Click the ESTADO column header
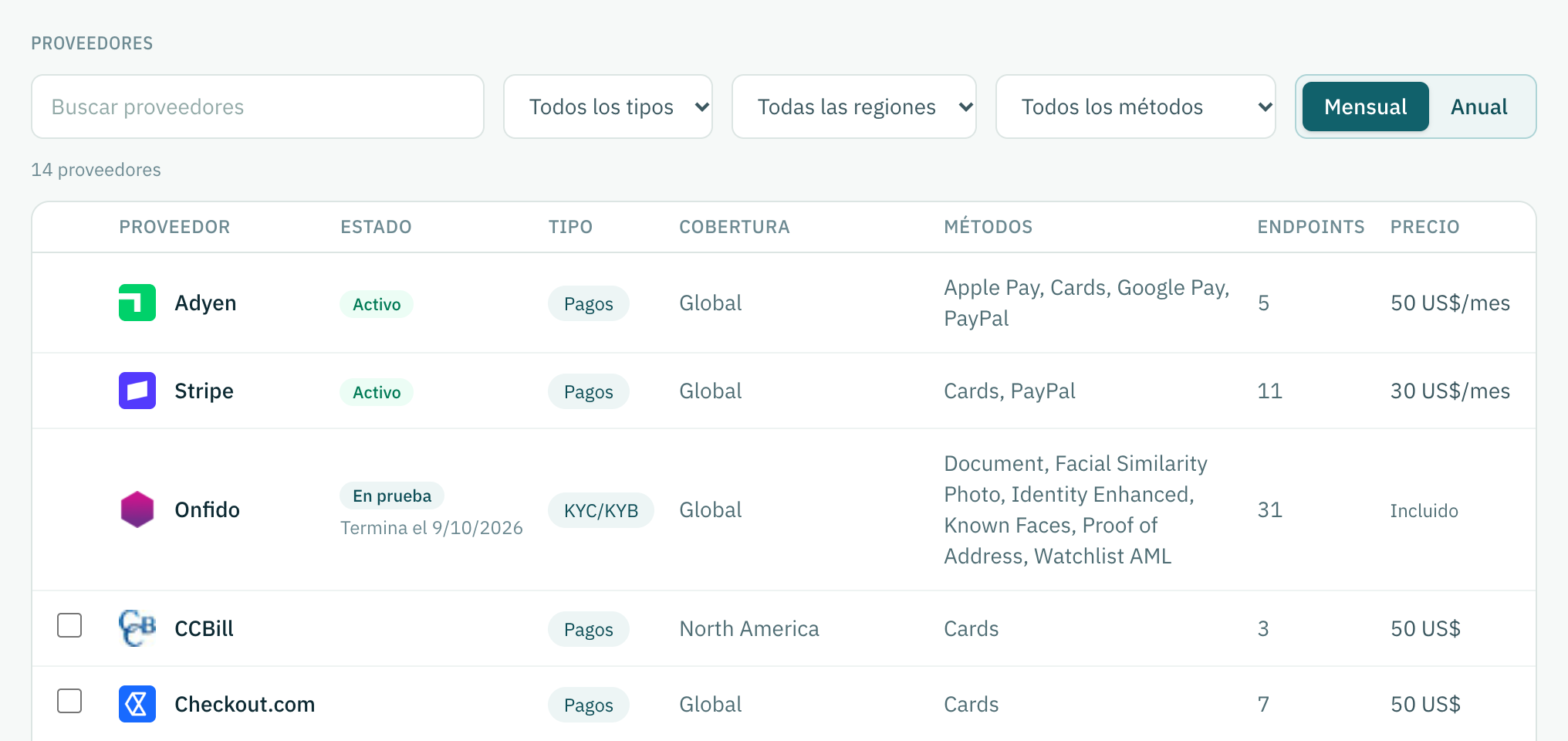 (376, 227)
